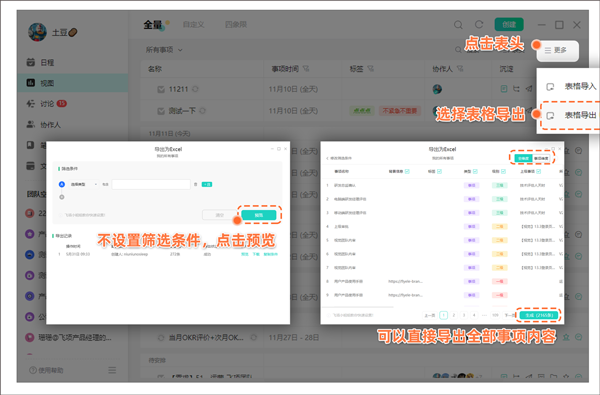Screen dimensions: 600x395
Task: Expand the 所有事项 dropdown
Action: pos(164,50)
